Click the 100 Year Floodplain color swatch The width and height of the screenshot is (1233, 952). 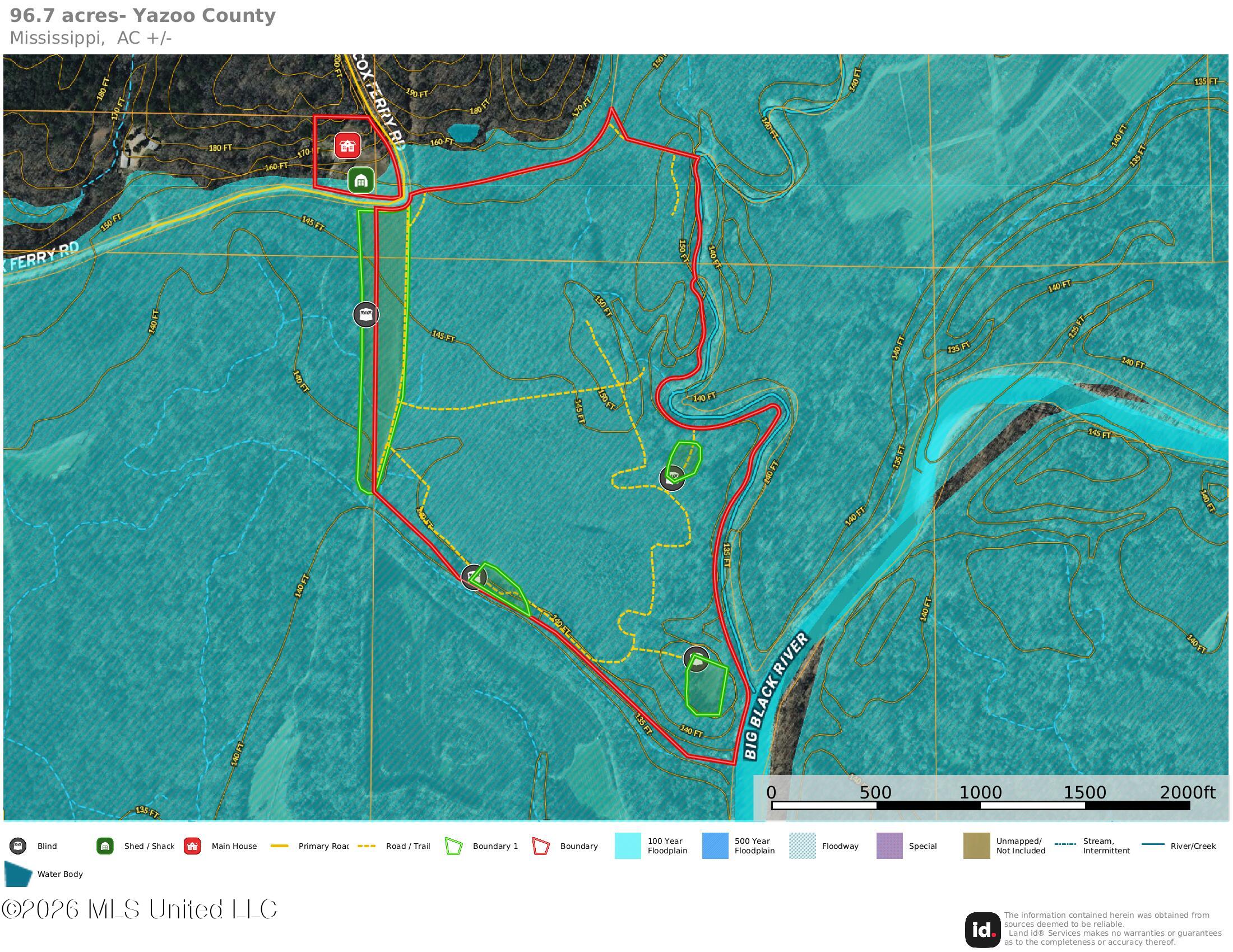[x=628, y=846]
